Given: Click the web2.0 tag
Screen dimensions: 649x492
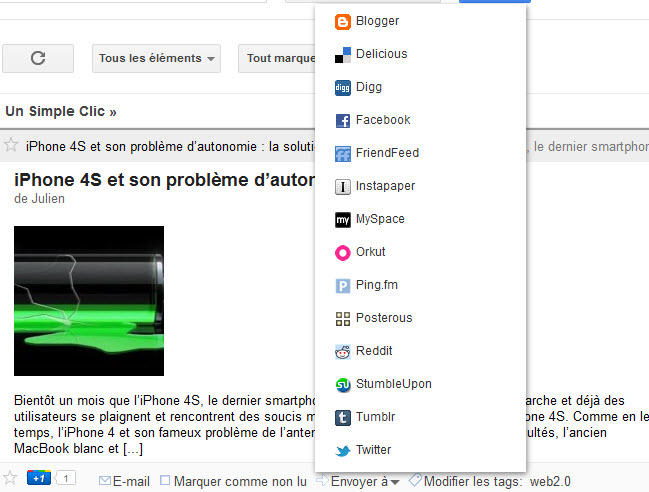Looking at the screenshot, I should 550,482.
